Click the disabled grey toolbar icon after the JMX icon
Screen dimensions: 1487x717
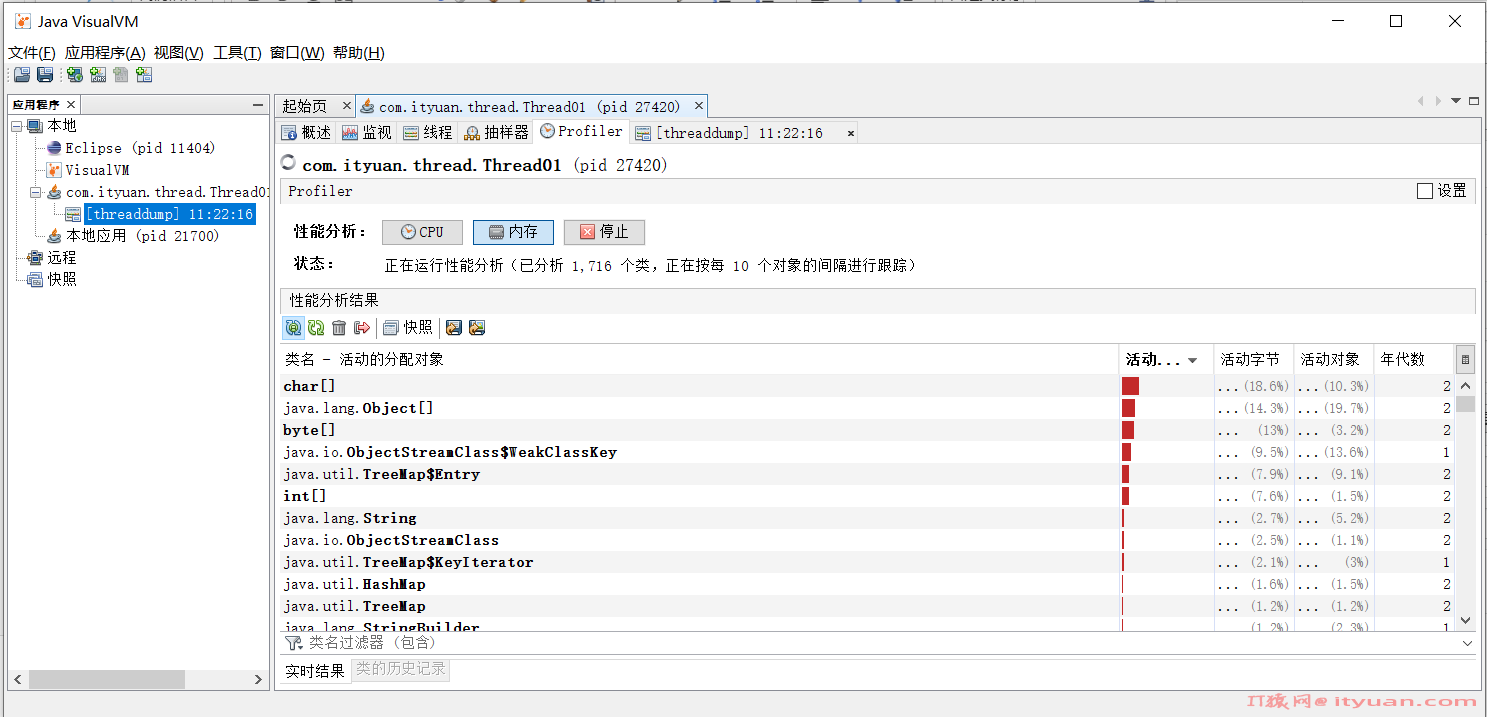(x=121, y=75)
